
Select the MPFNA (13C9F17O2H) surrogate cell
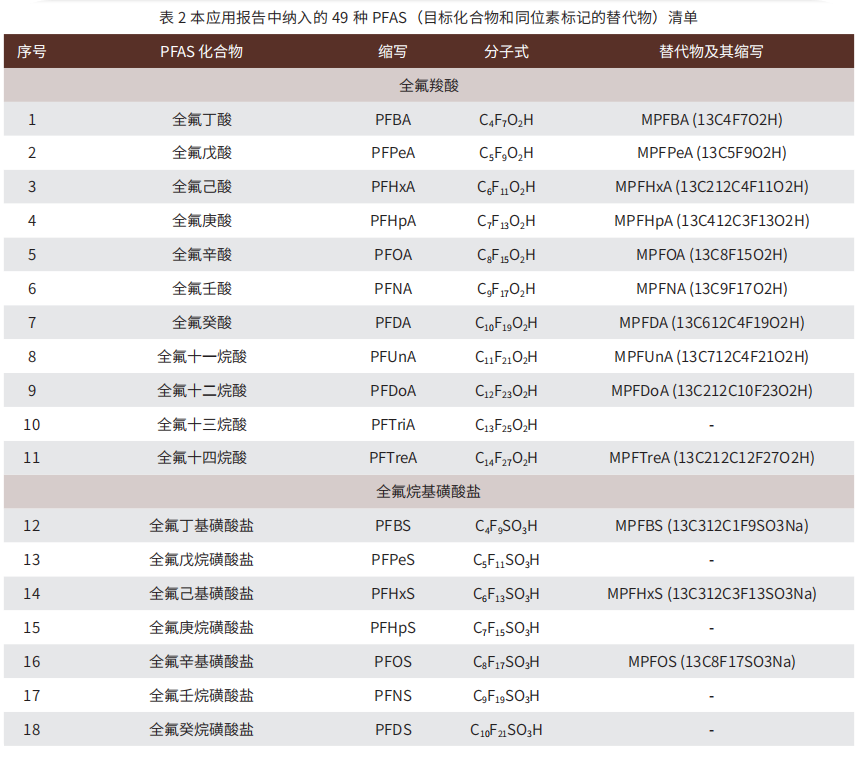pos(711,289)
